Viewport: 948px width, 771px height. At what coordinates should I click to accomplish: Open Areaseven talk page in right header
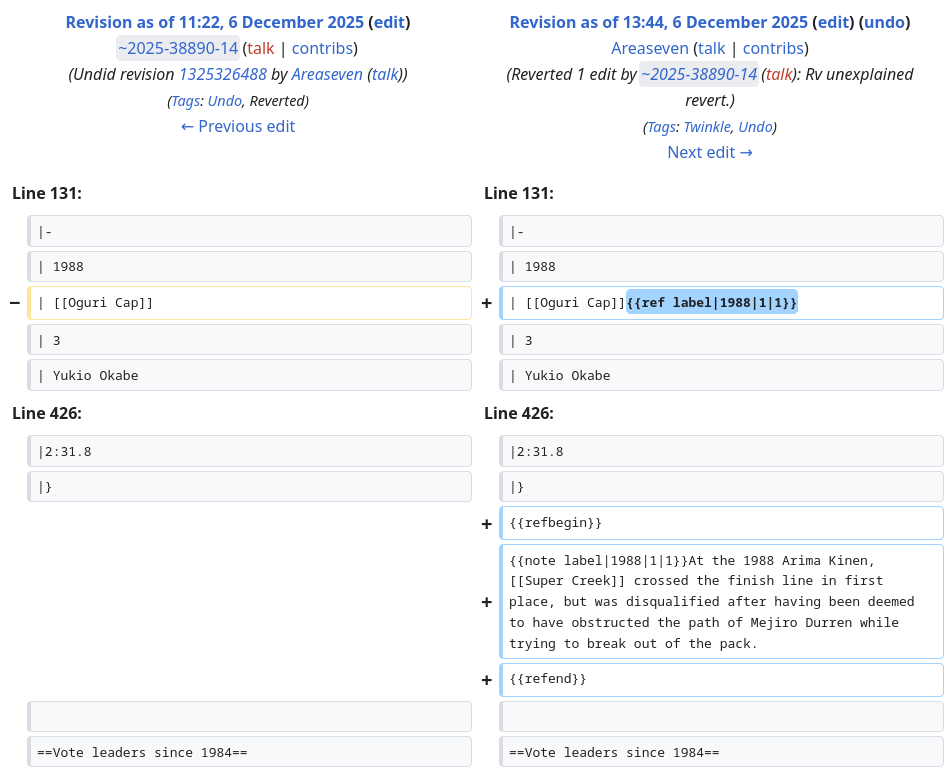pos(712,48)
